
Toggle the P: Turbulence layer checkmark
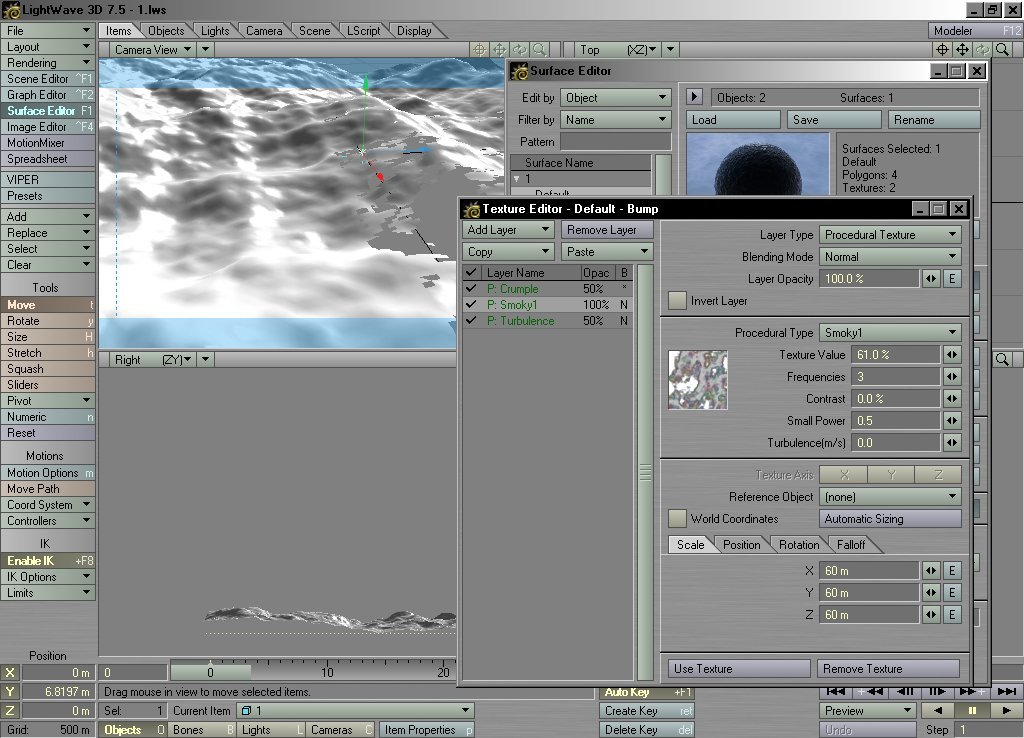[471, 321]
